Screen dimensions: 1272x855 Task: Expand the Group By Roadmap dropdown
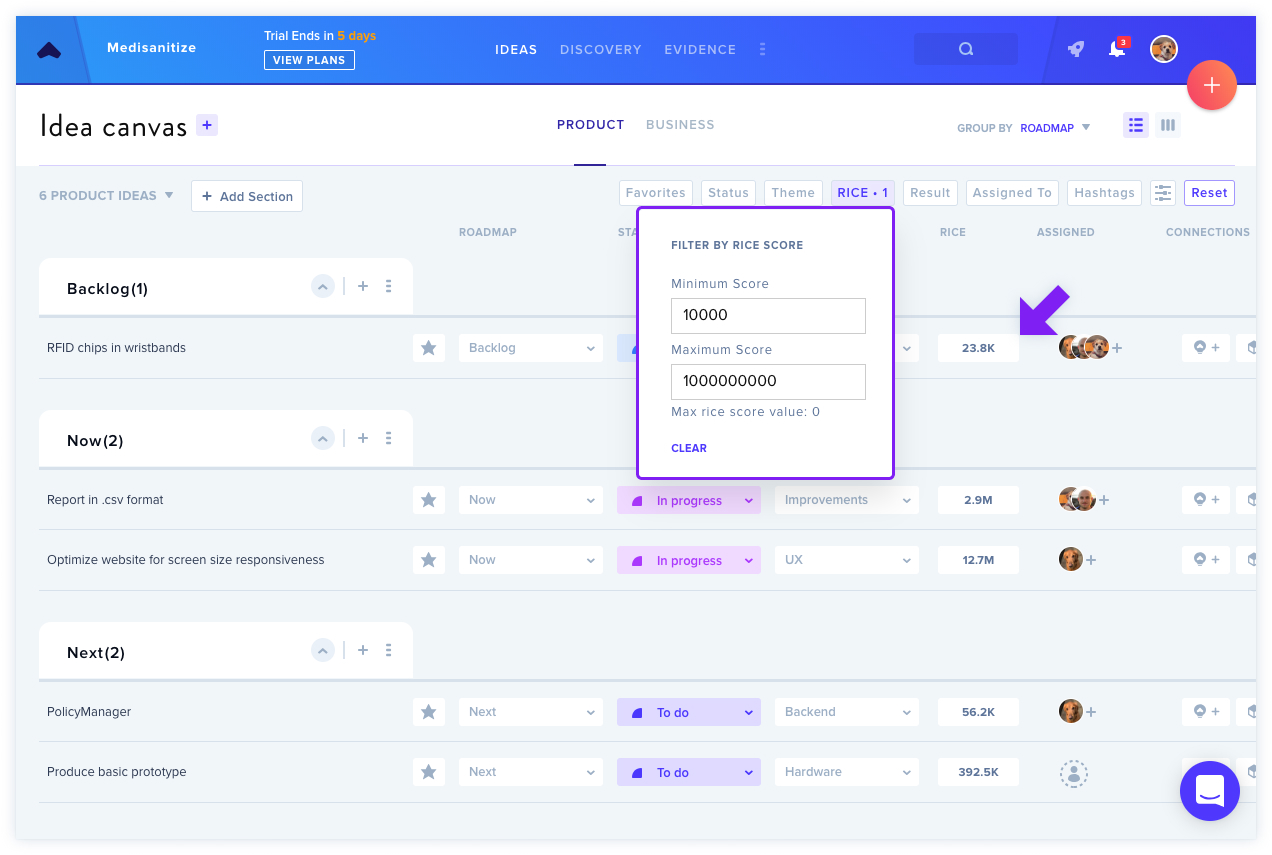(x=1055, y=128)
